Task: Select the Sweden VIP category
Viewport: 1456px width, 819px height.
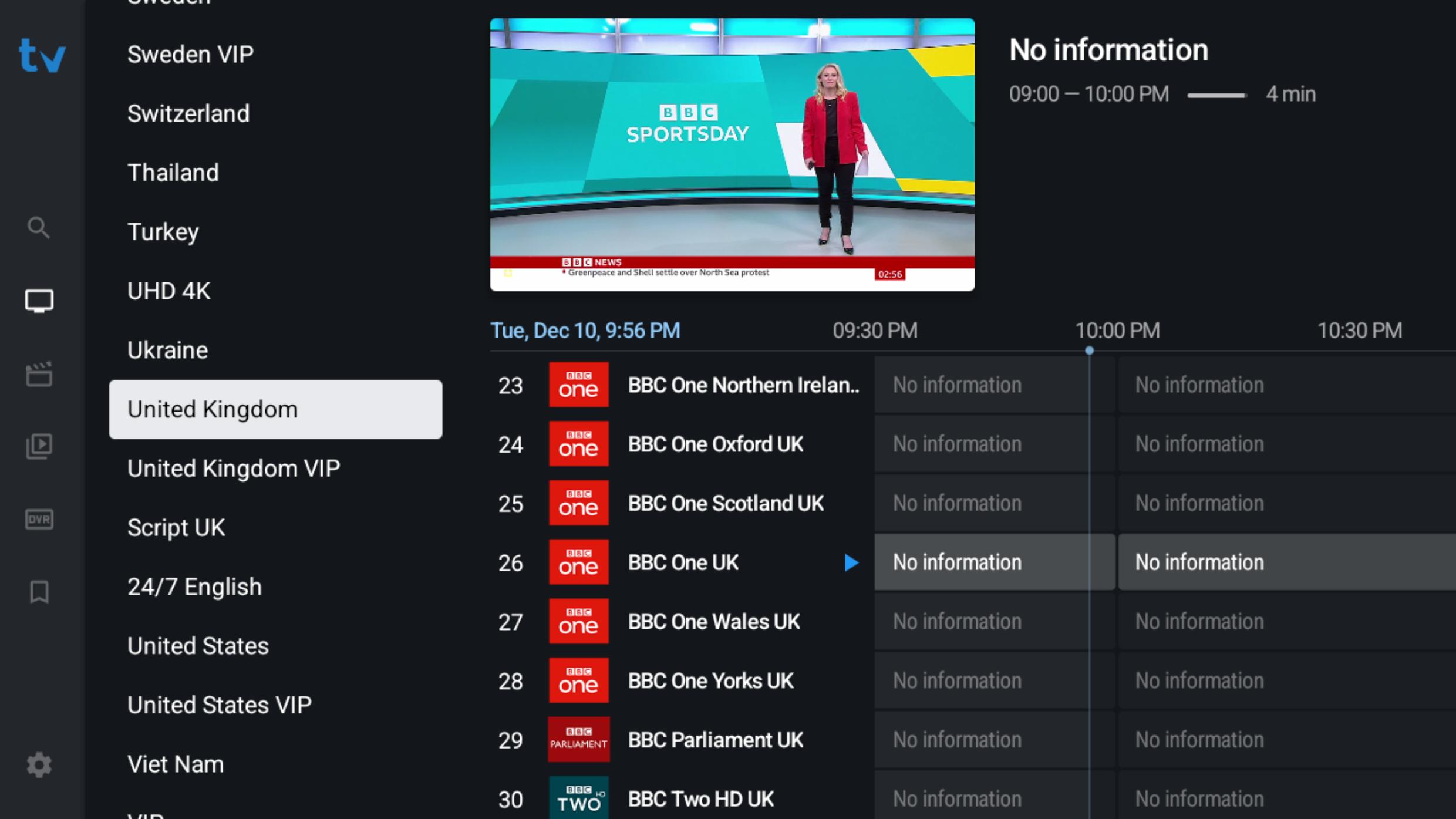Action: [275, 55]
